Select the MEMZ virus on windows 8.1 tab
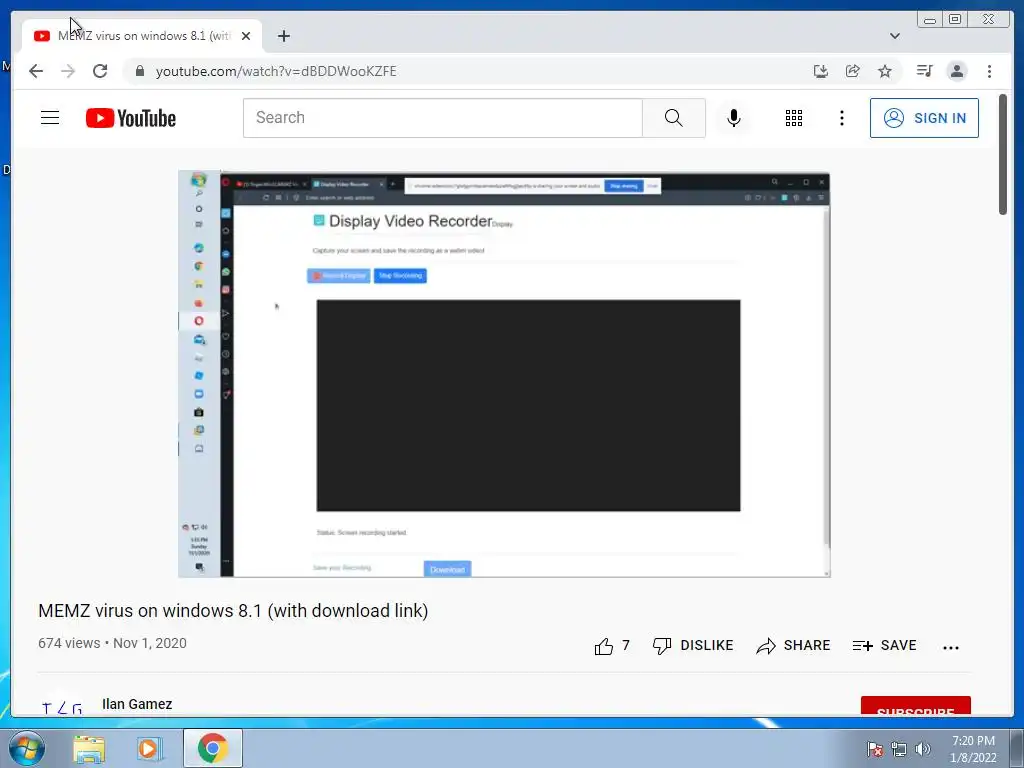The image size is (1024, 768). pos(142,36)
